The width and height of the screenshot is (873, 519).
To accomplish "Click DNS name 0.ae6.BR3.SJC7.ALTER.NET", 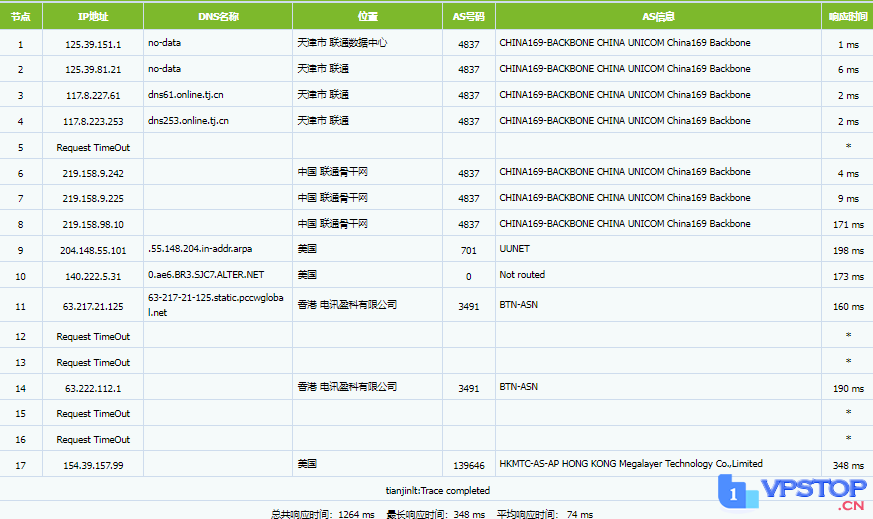I will click(206, 275).
